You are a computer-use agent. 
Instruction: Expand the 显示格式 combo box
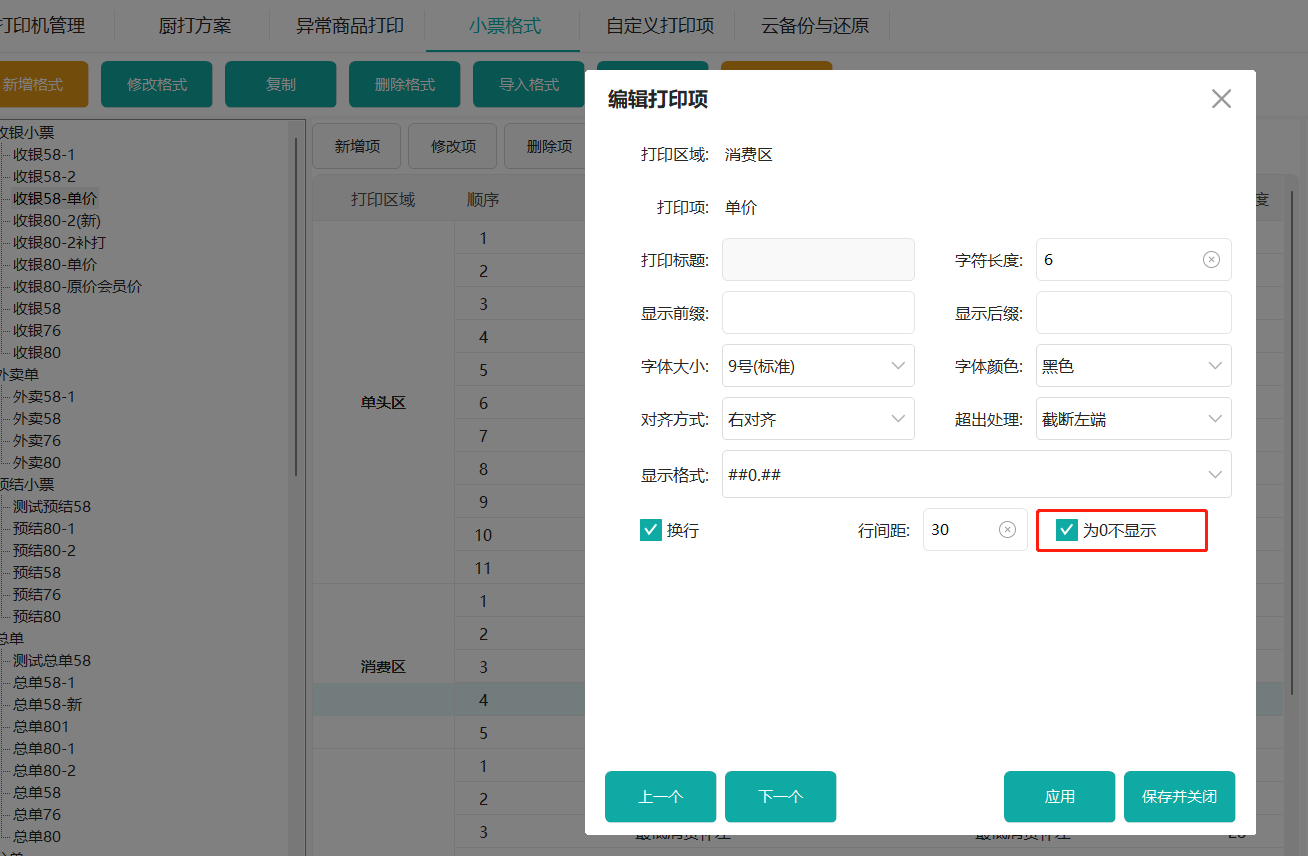tap(976, 474)
